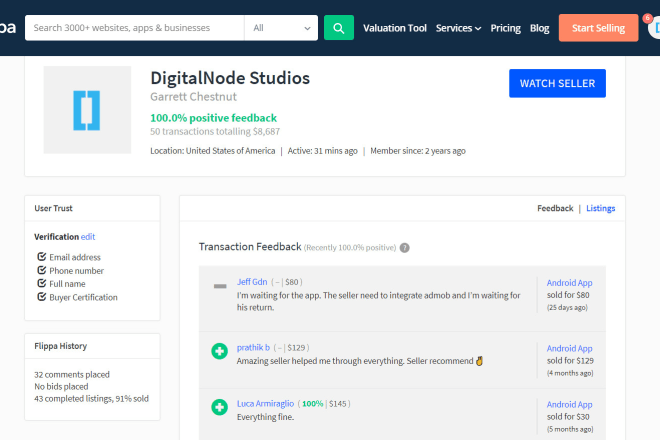Click the green plus icon on prathik b feedback
The image size is (660, 440).
(x=219, y=351)
